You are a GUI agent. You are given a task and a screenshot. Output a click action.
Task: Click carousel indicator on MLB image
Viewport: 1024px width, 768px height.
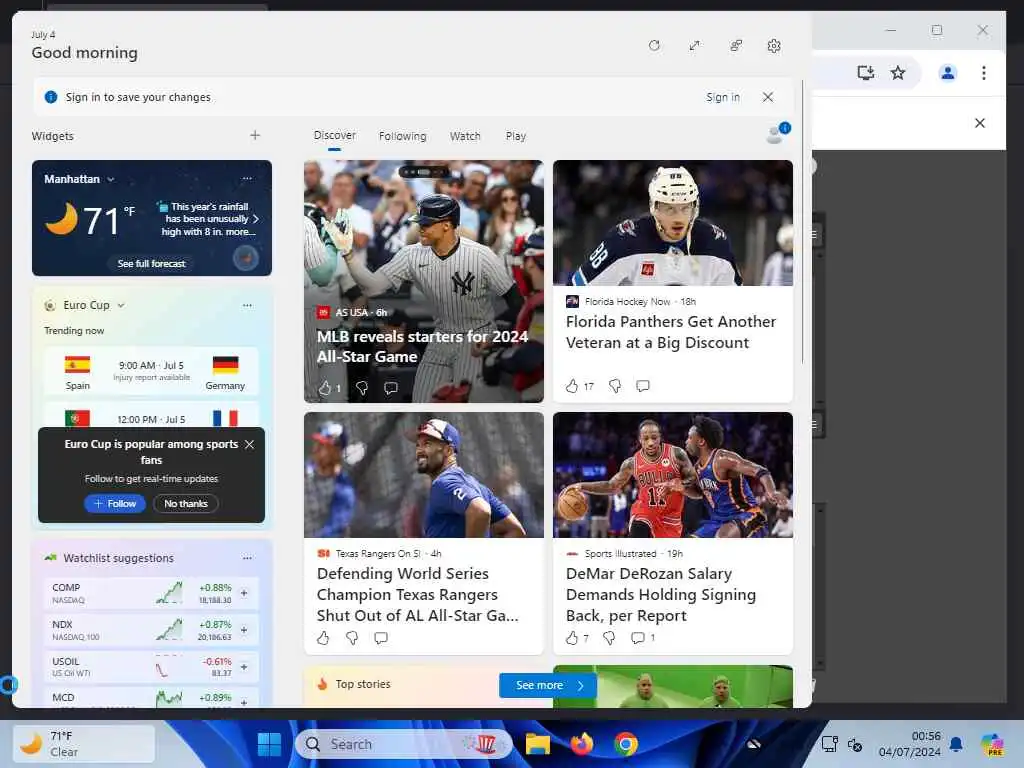[x=423, y=172]
